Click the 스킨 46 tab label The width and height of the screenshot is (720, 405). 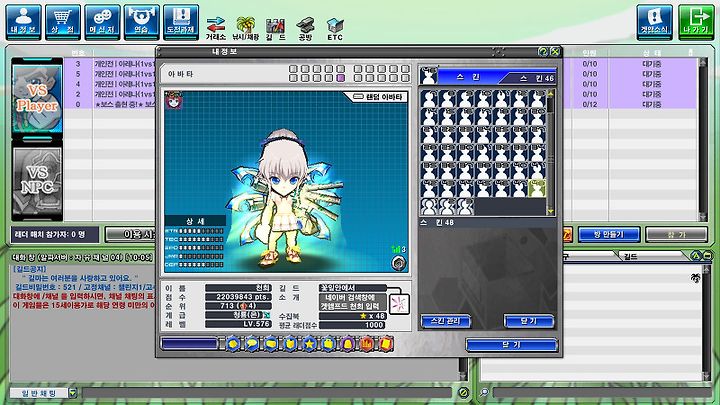[x=536, y=79]
